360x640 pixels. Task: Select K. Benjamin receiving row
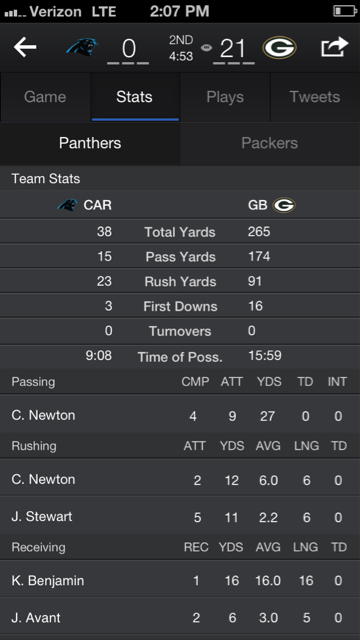[180, 580]
